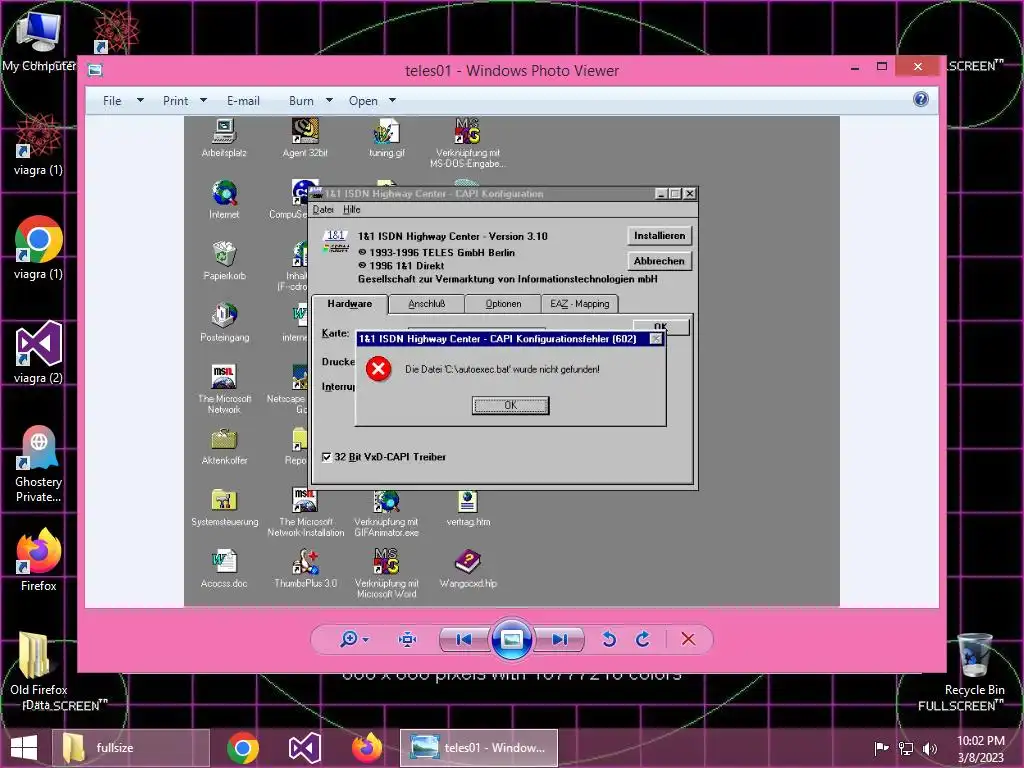Open the zoom magnifier control
Viewport: 1024px width, 768px height.
354,639
